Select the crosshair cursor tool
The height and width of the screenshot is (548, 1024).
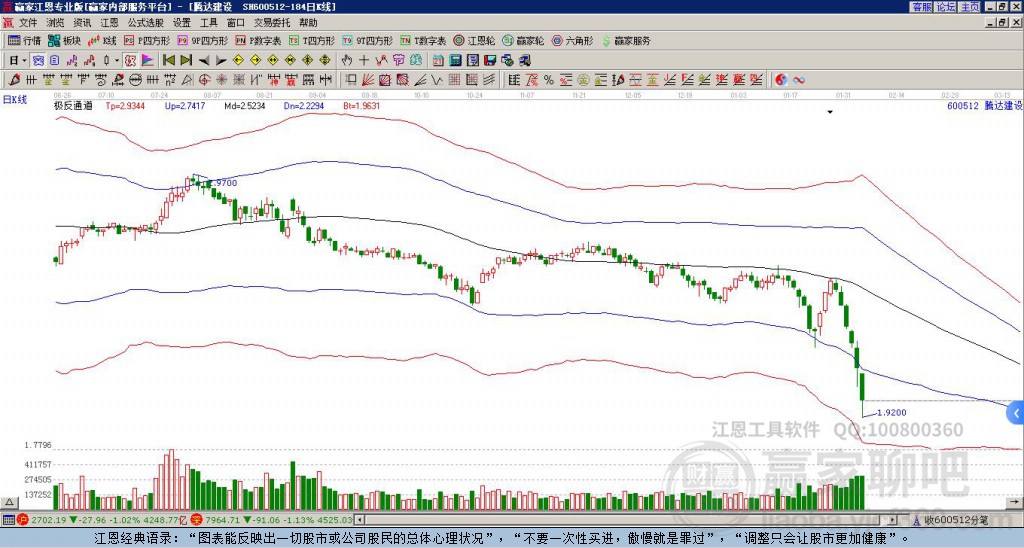[364, 61]
